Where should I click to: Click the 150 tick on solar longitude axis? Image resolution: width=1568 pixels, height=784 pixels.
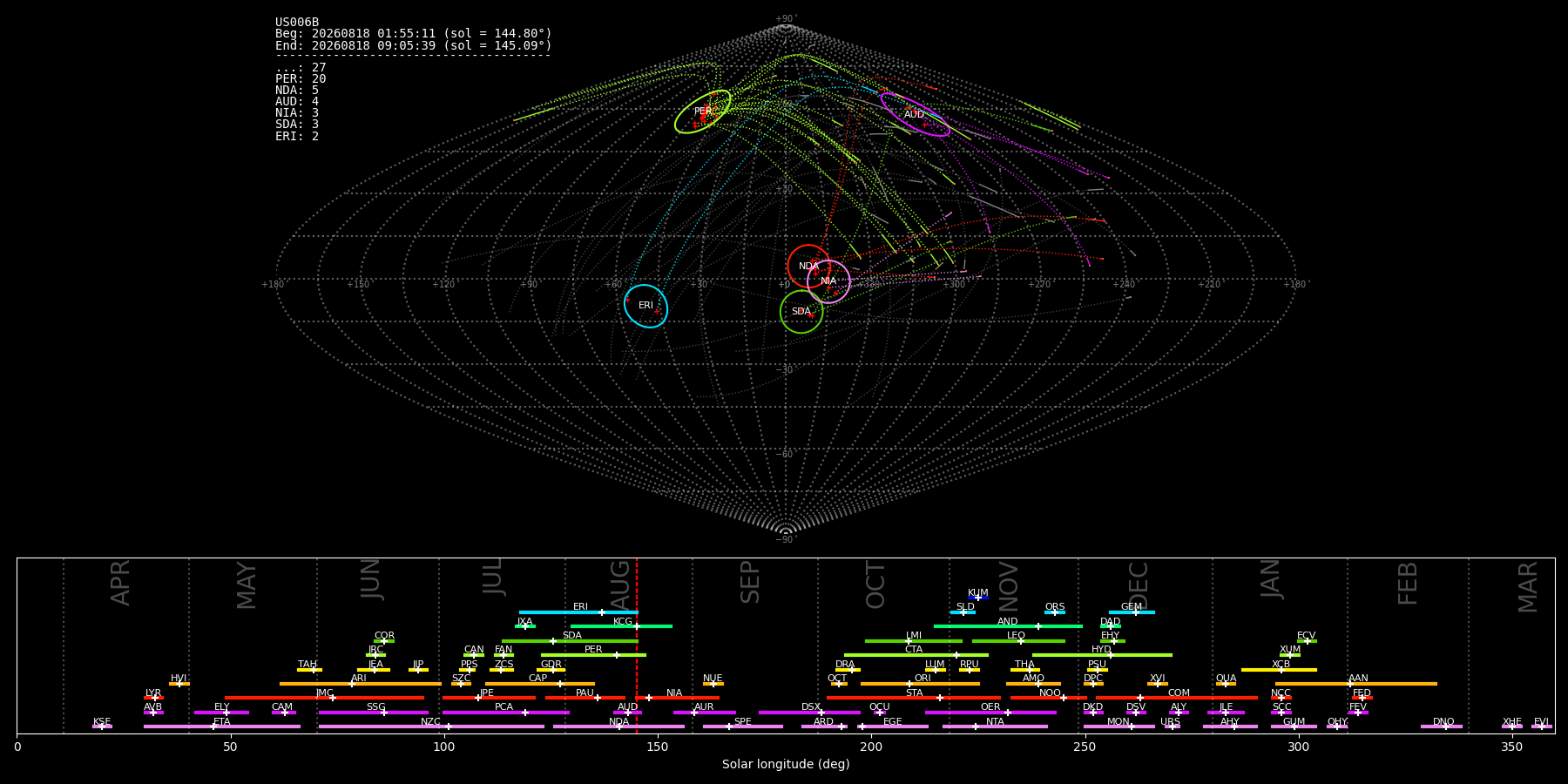pyautogui.click(x=658, y=747)
